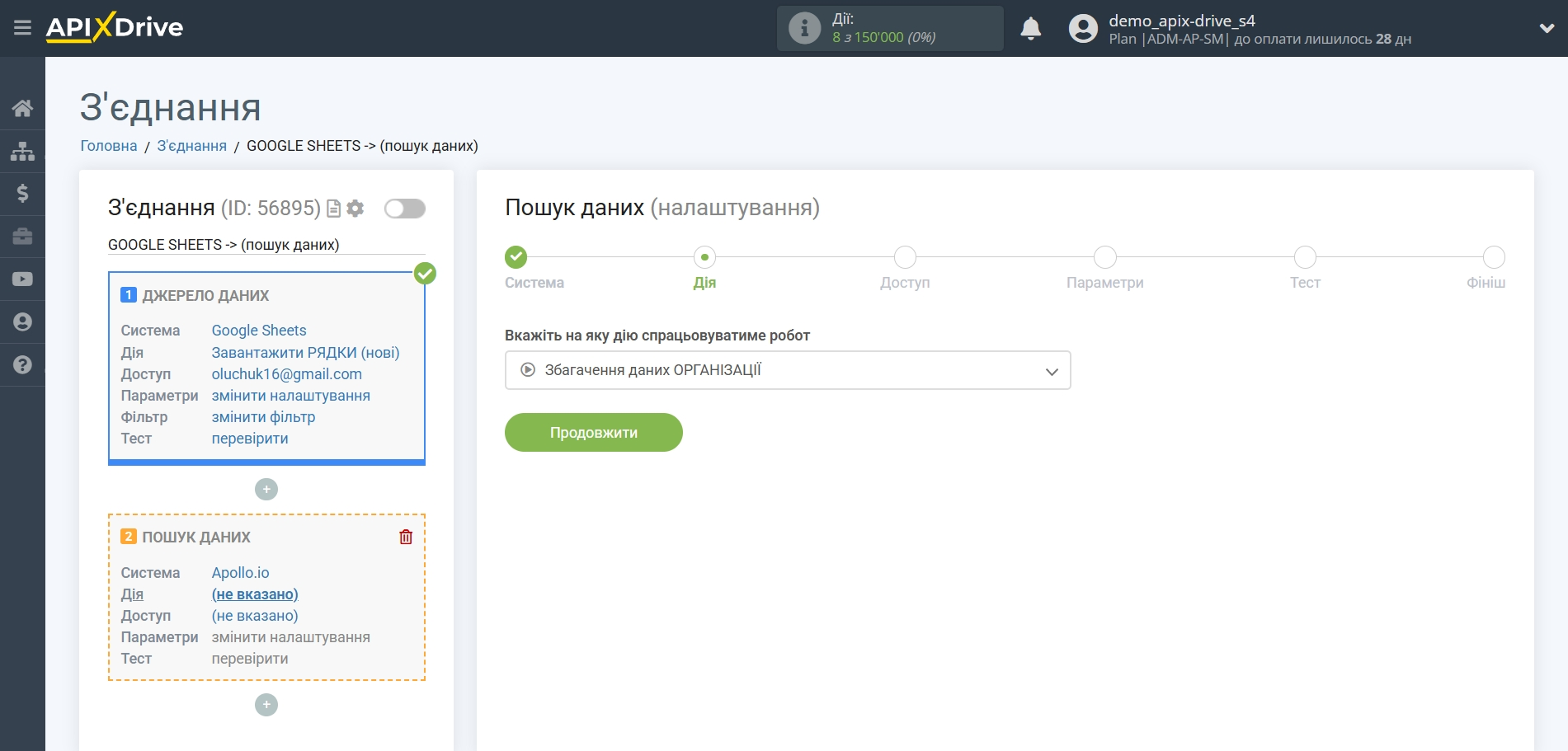Click the (не вказано) action link
1568x751 pixels.
[x=257, y=594]
